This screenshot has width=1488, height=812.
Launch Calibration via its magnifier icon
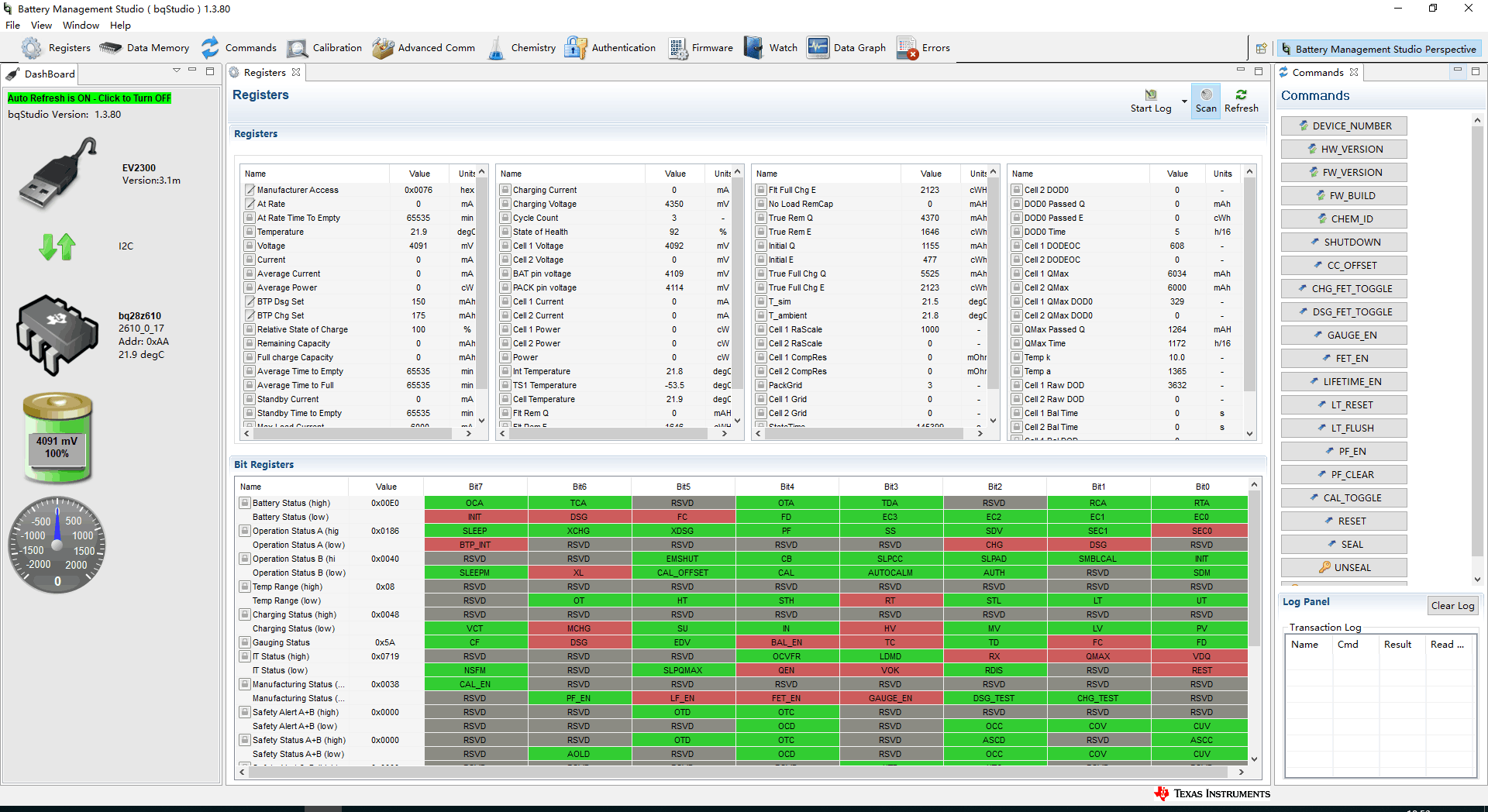[x=298, y=48]
